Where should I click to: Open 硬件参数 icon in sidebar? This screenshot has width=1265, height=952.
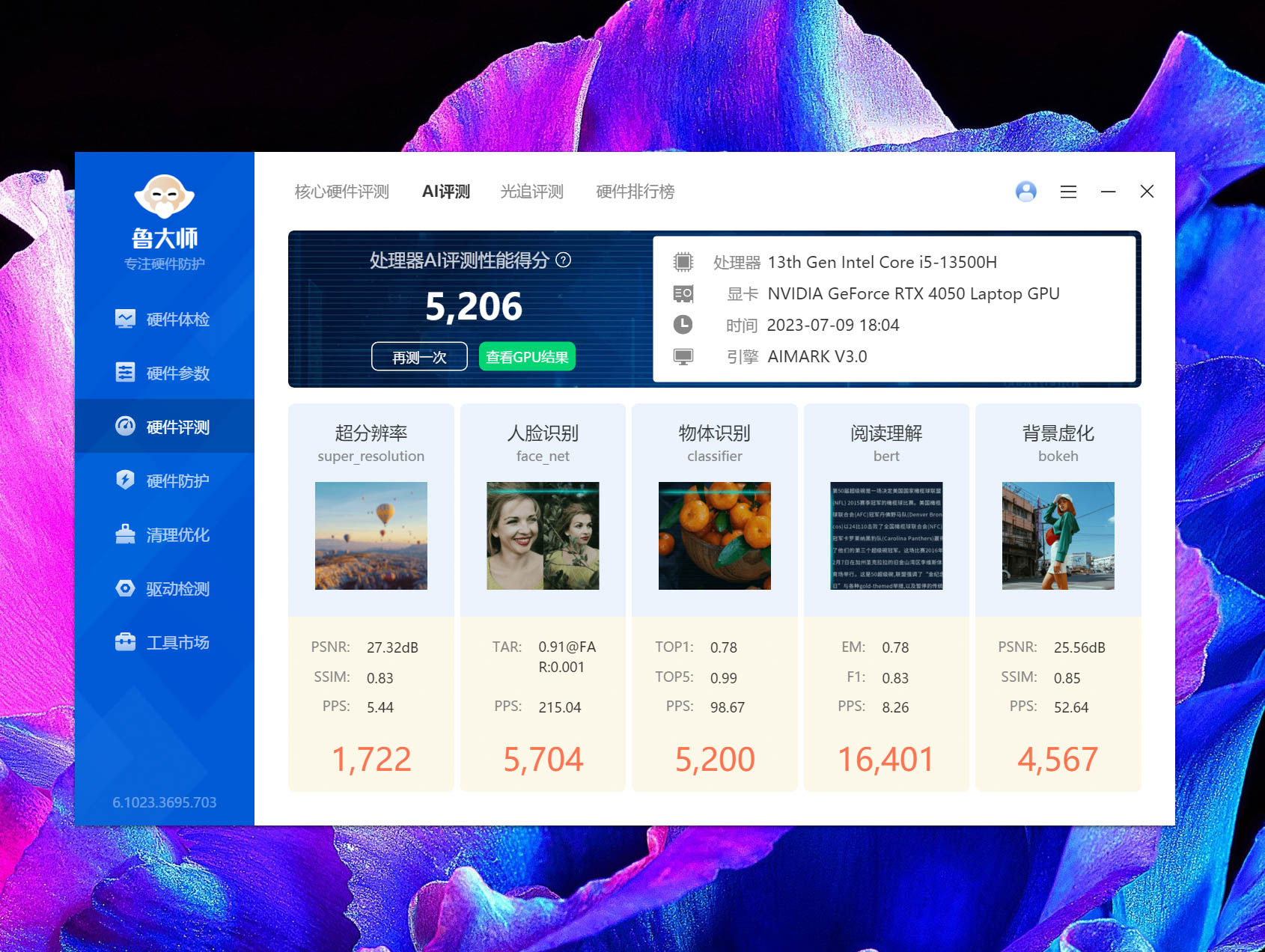tap(125, 373)
